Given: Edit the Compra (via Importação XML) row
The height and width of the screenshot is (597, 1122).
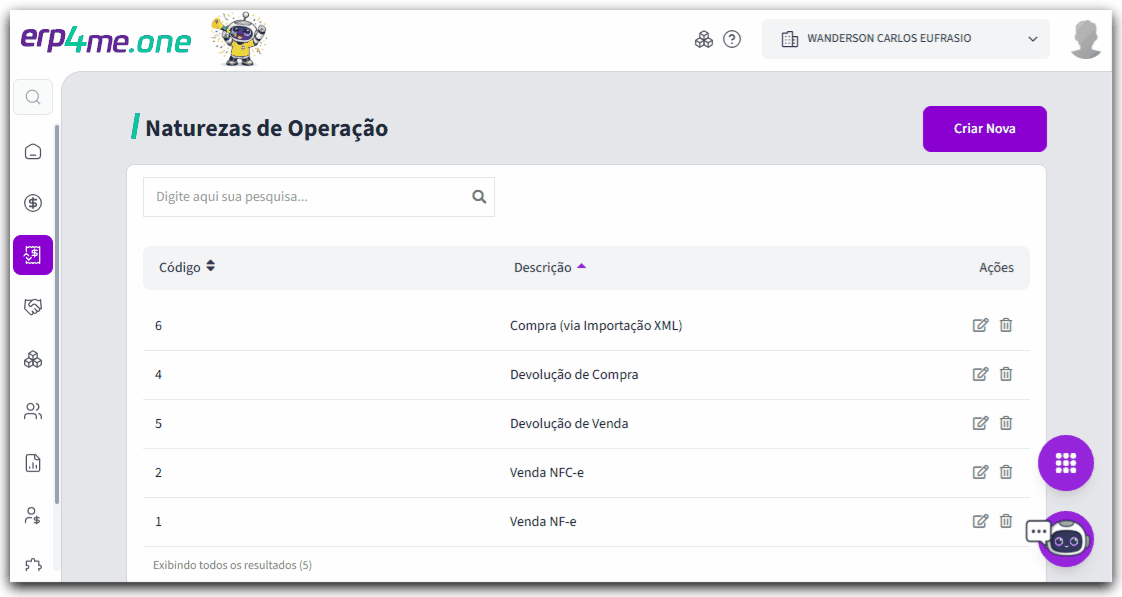Looking at the screenshot, I should (x=980, y=325).
